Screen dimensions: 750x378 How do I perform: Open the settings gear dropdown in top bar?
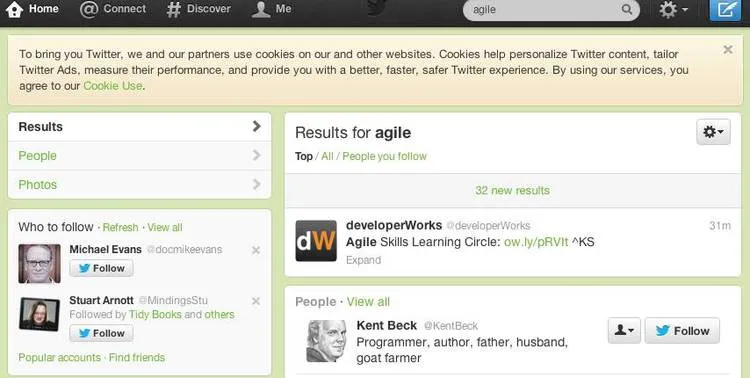point(673,10)
